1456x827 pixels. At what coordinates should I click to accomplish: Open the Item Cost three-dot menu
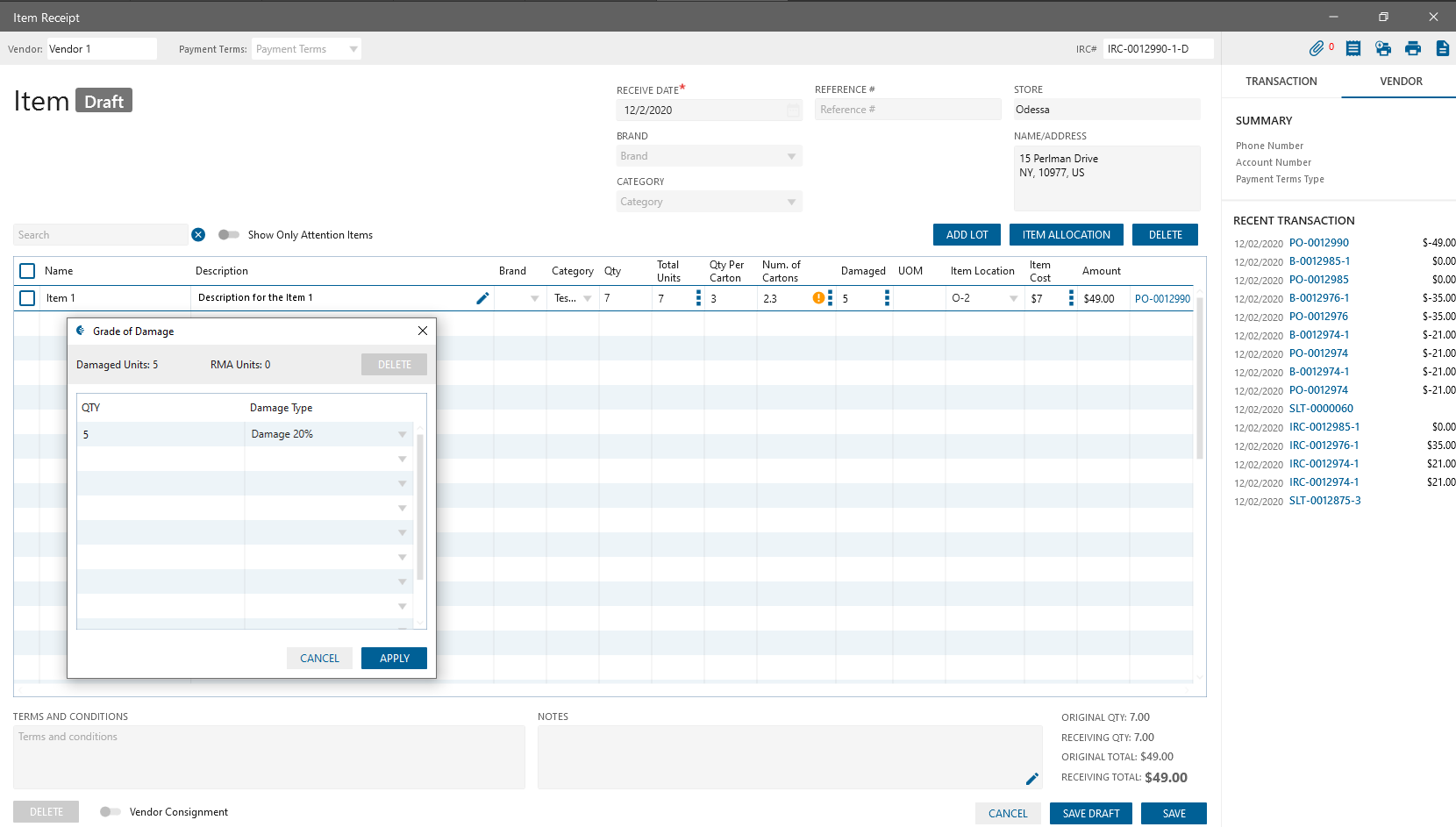click(x=1071, y=298)
